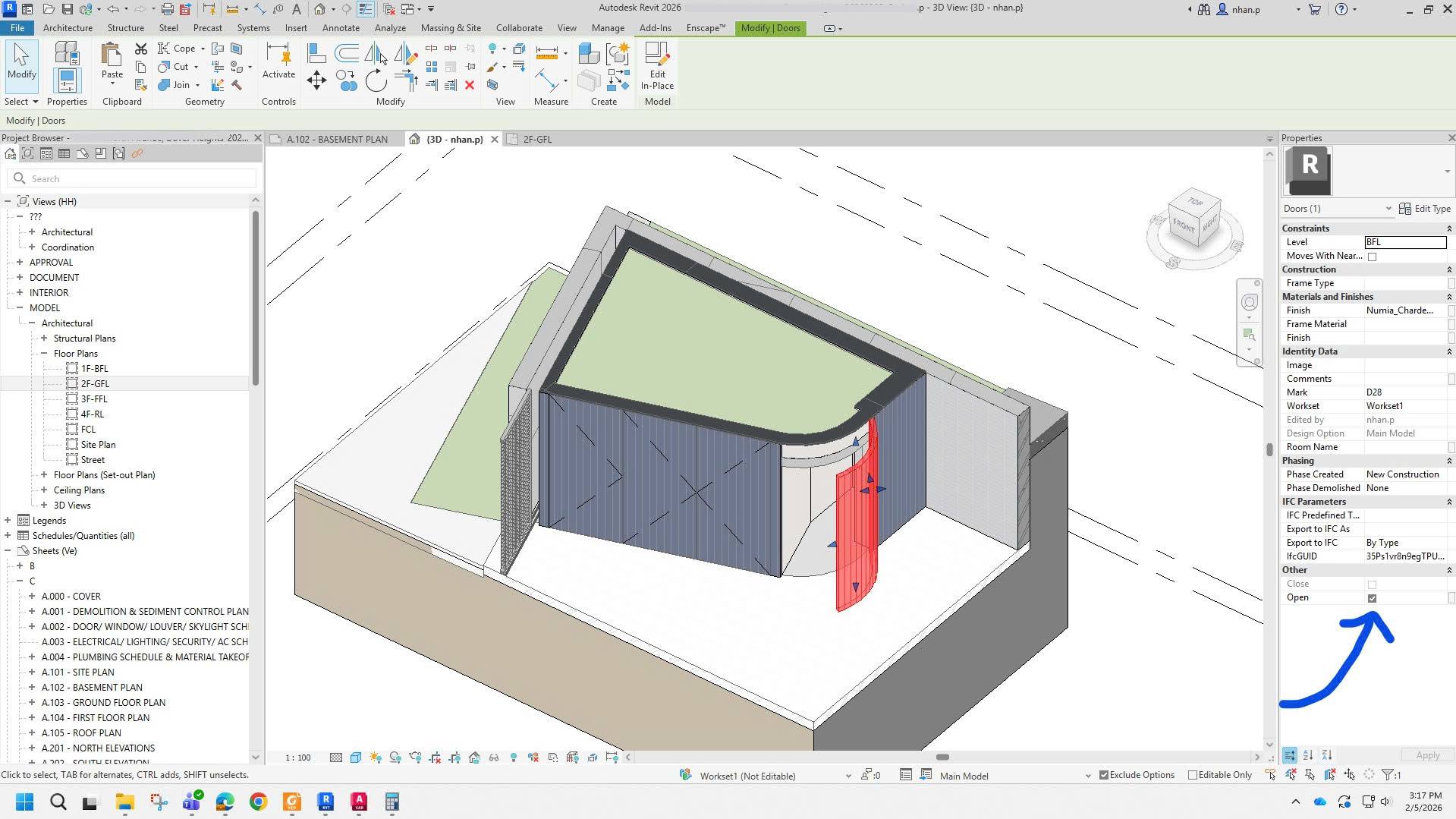Open Chrome from the taskbar
The image size is (1456, 819).
click(259, 802)
